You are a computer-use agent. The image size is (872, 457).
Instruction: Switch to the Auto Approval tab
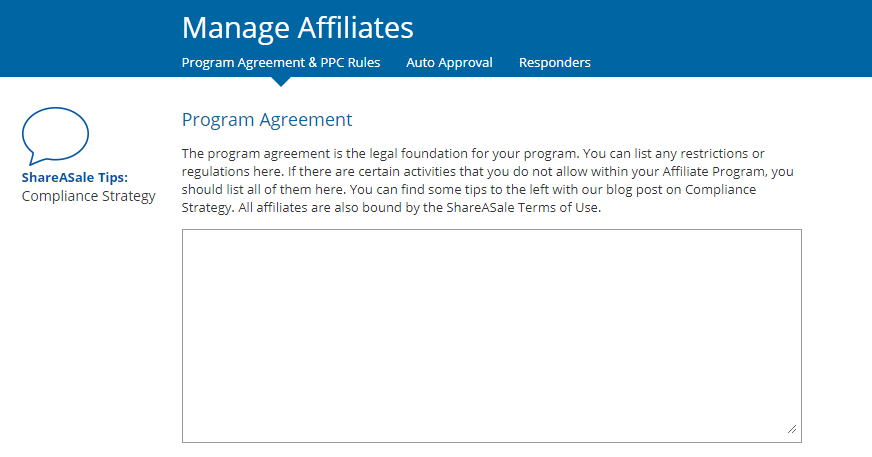449,62
